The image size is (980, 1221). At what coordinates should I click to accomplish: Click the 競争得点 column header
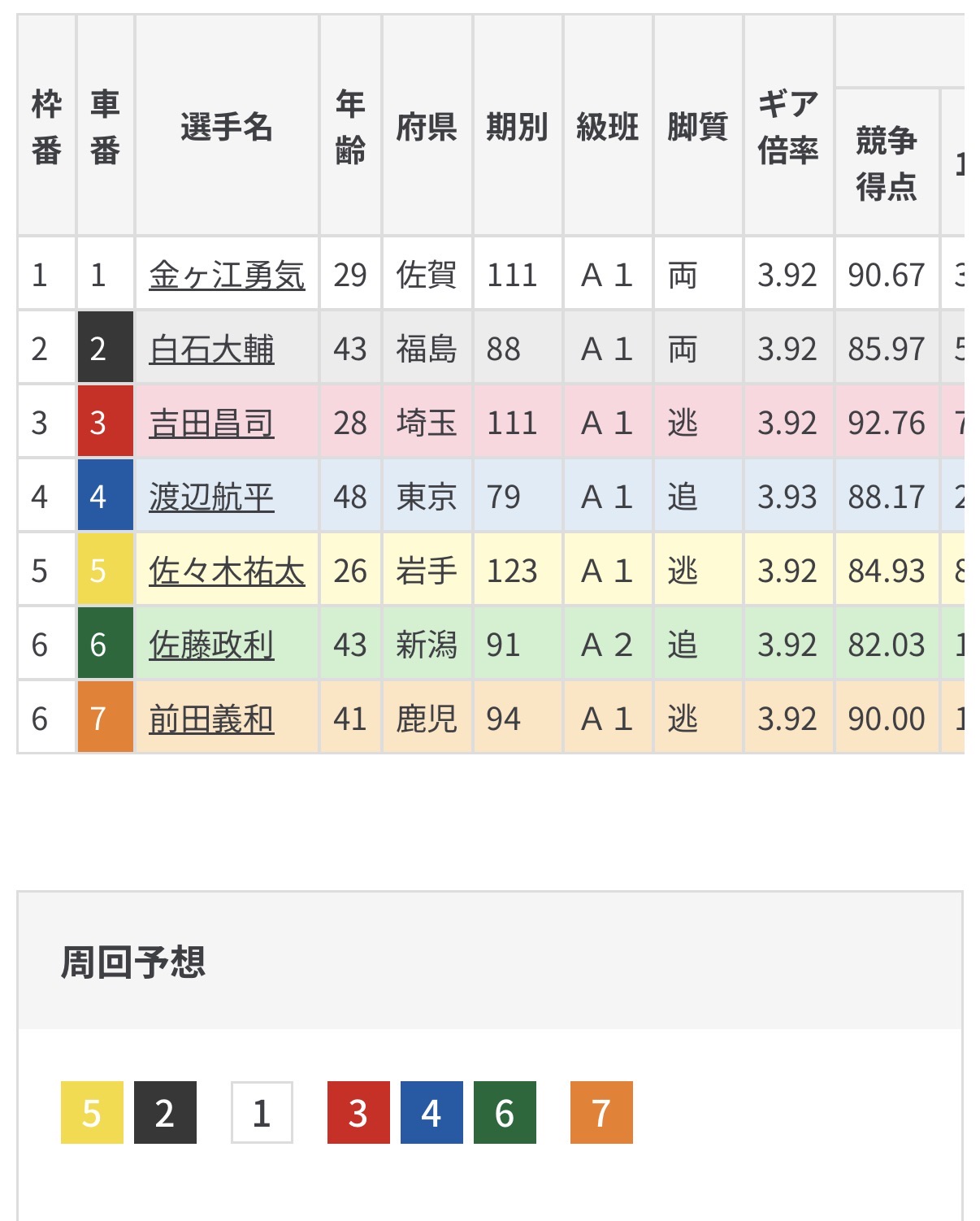click(x=887, y=163)
